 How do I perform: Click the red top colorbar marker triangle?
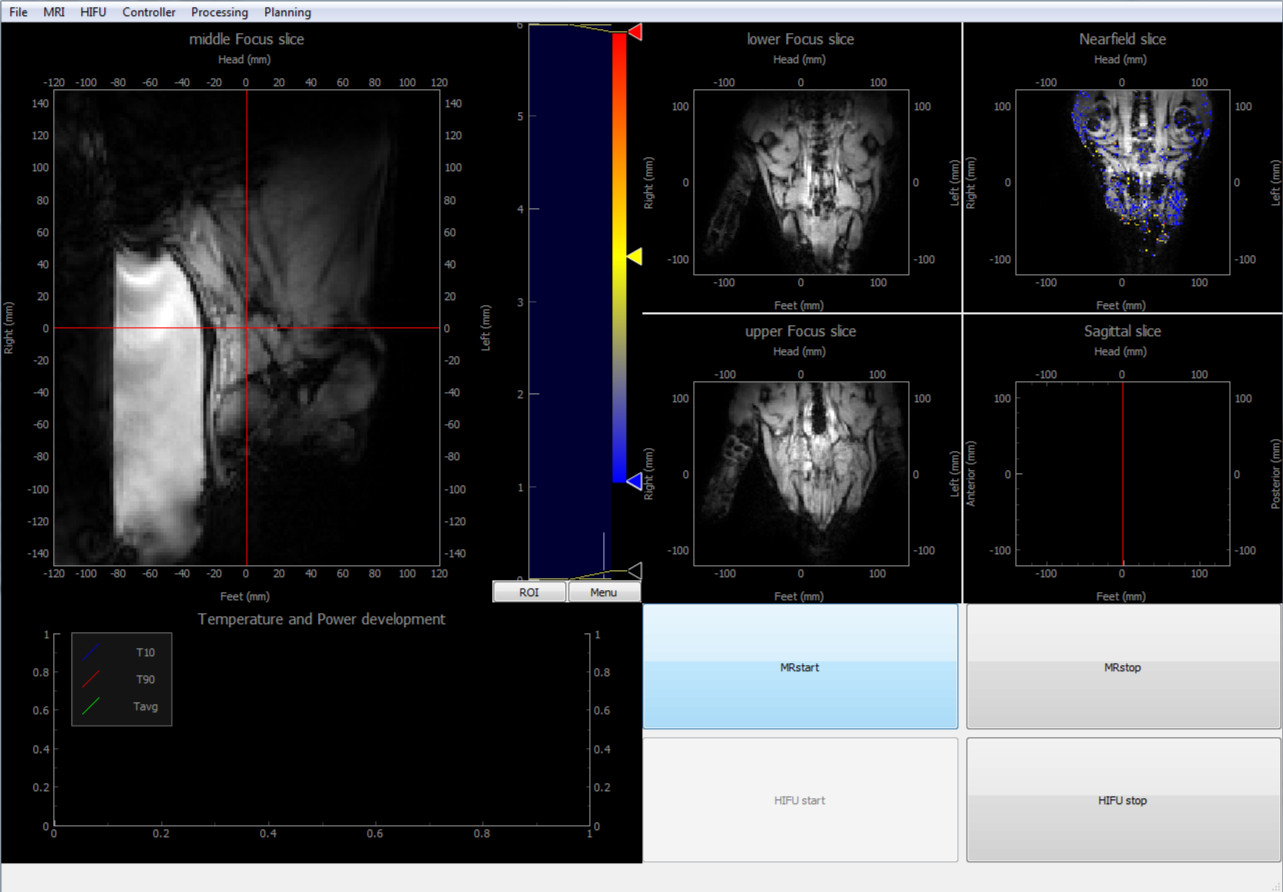[634, 33]
